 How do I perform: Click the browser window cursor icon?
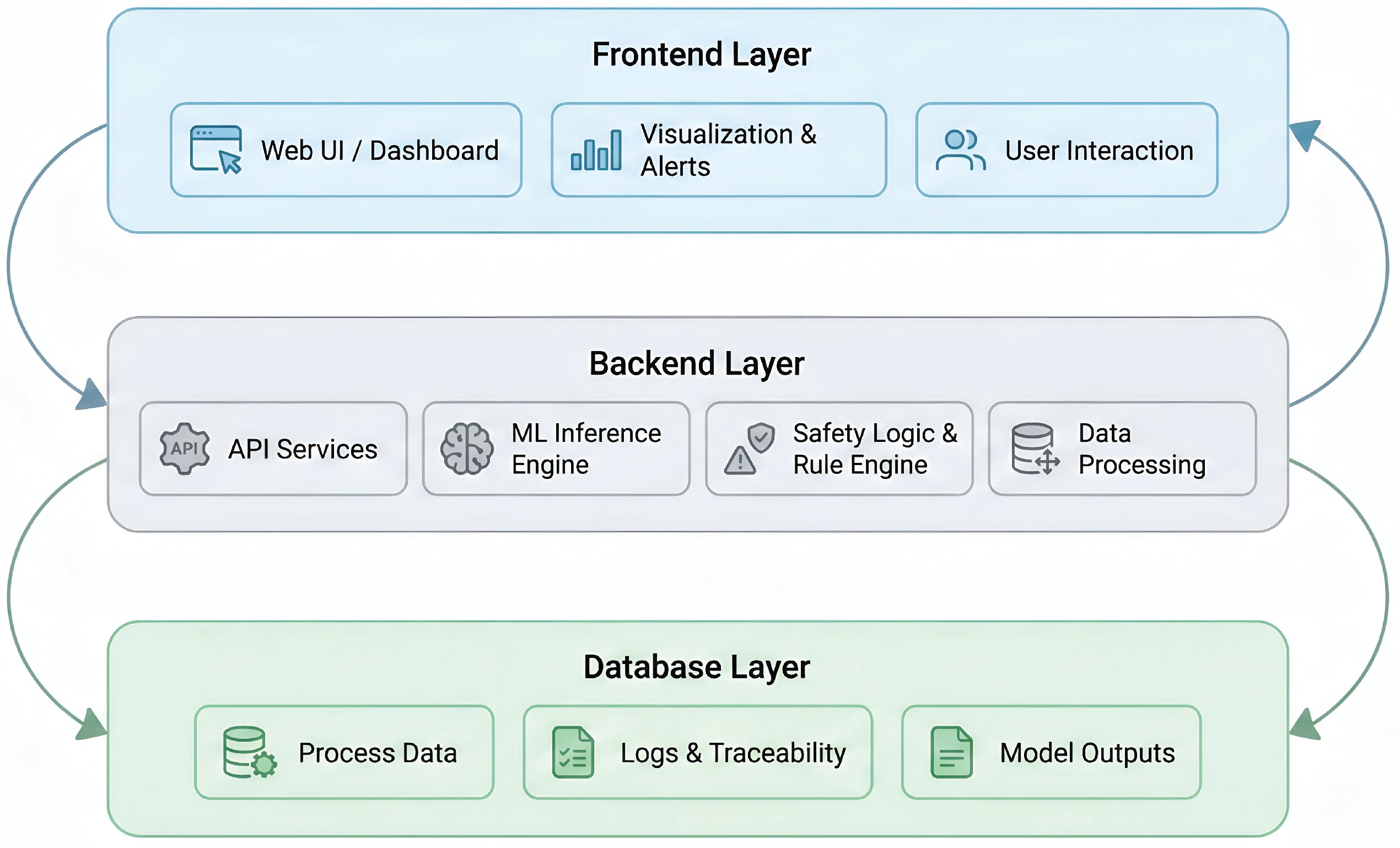click(216, 149)
